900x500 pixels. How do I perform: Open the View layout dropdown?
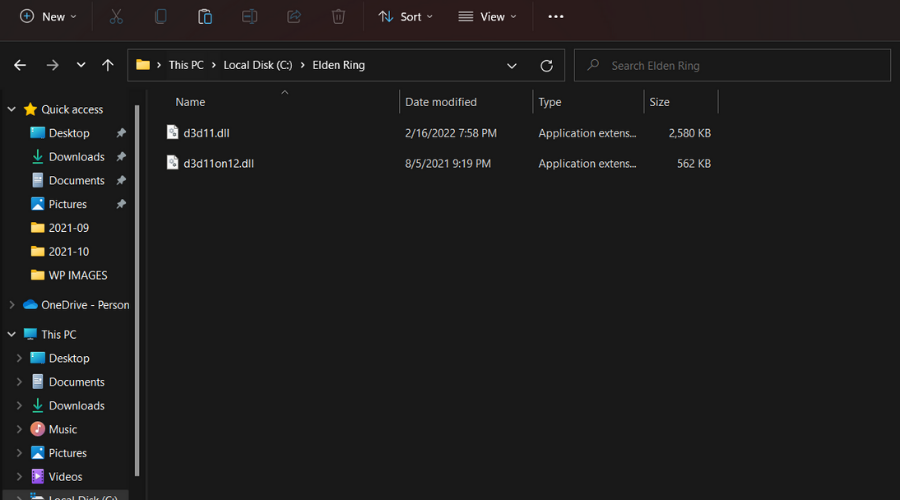point(487,17)
